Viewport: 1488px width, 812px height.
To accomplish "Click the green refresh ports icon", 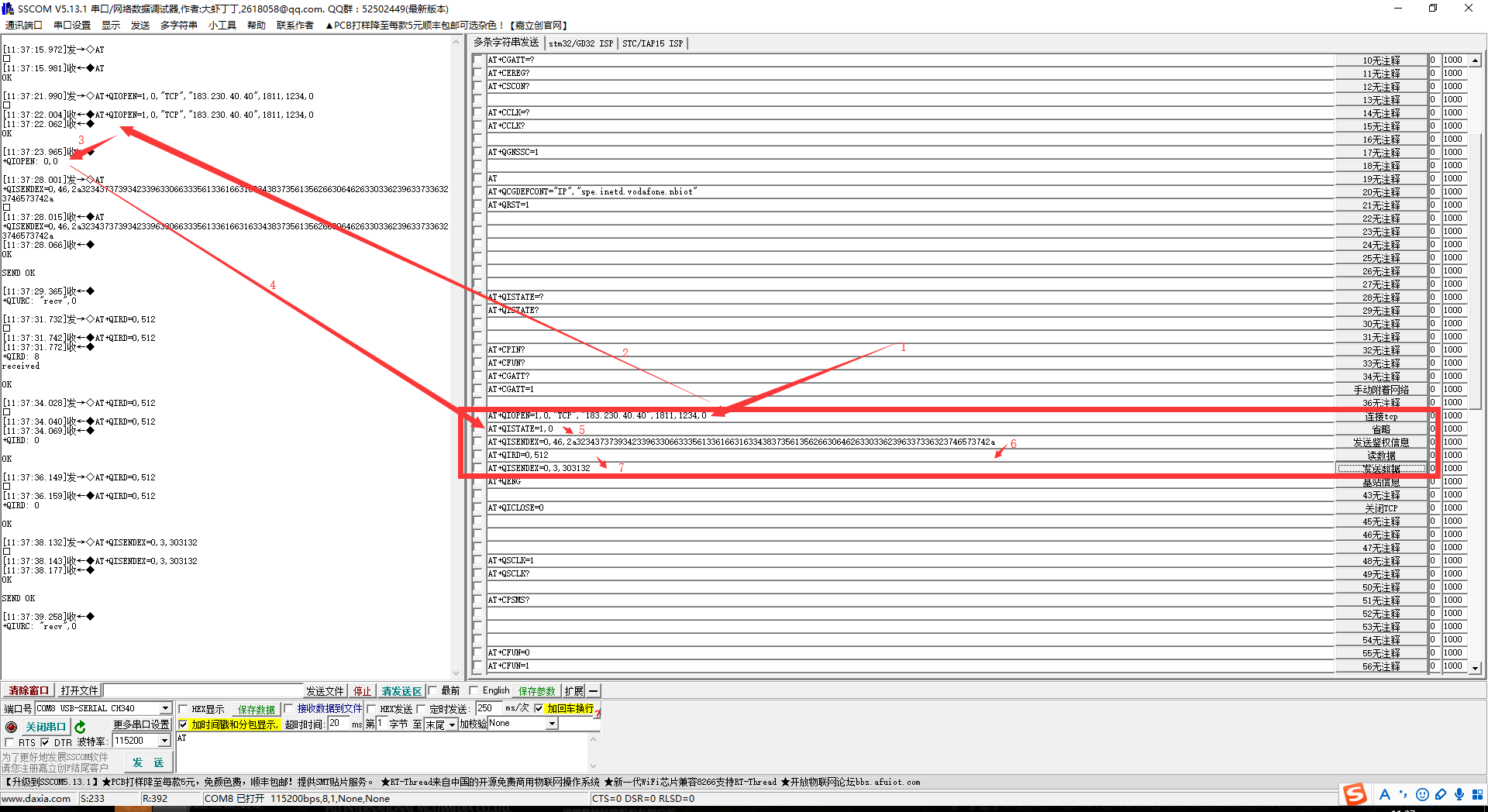I will coord(80,727).
